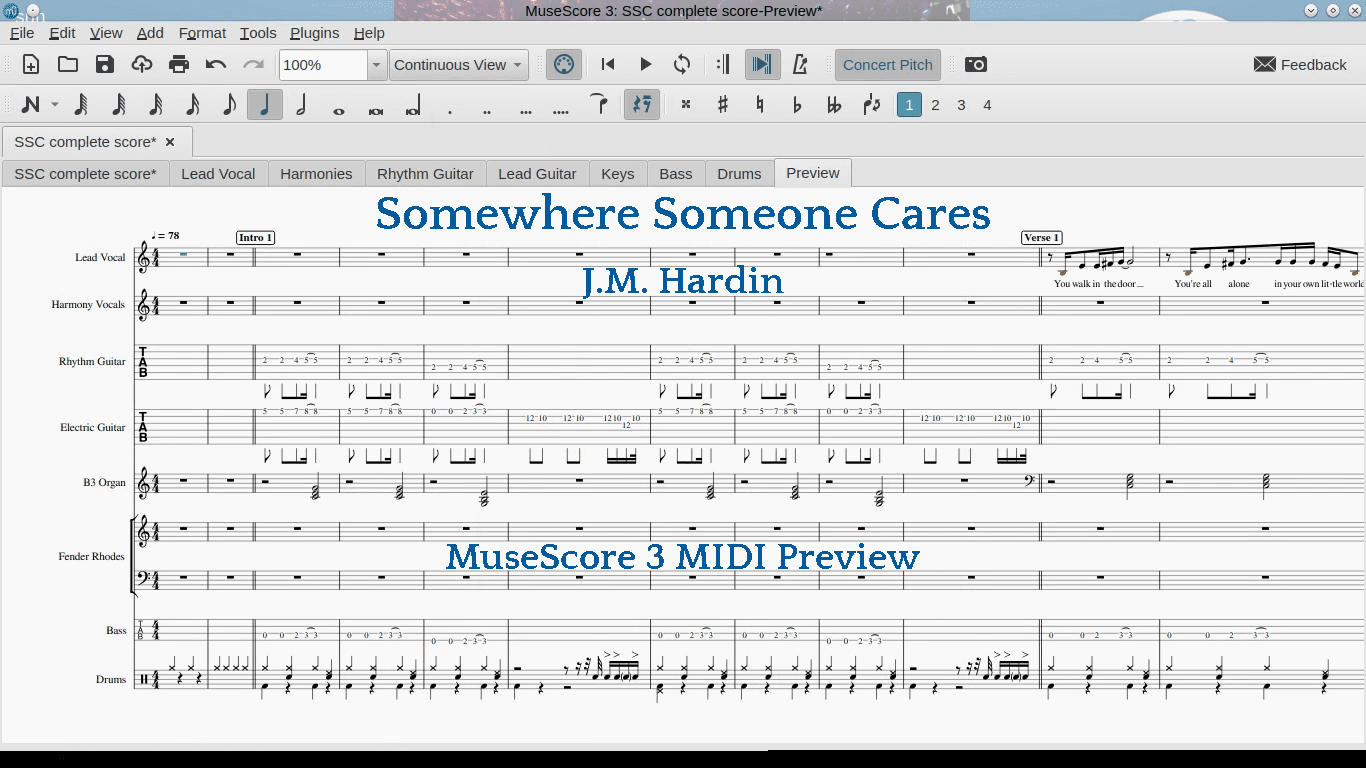Toggle play repeats button

724,65
